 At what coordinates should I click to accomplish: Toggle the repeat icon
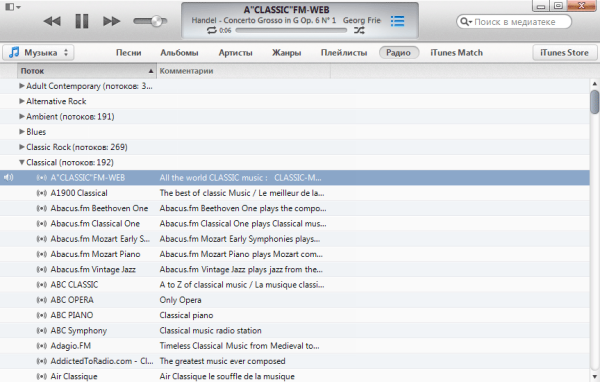pyautogui.click(x=212, y=30)
